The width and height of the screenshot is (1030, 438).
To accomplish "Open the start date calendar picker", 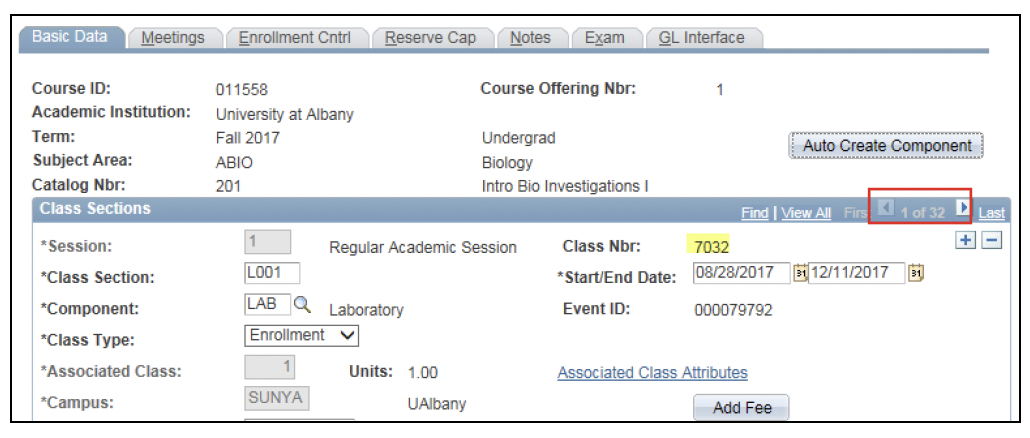I will coord(800,272).
